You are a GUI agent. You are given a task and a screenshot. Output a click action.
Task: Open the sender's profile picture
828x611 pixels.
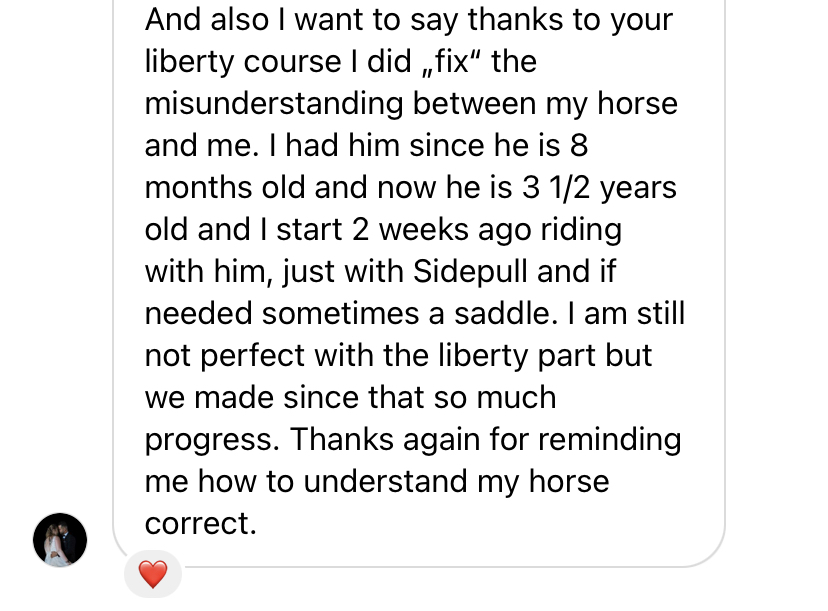pyautogui.click(x=60, y=540)
